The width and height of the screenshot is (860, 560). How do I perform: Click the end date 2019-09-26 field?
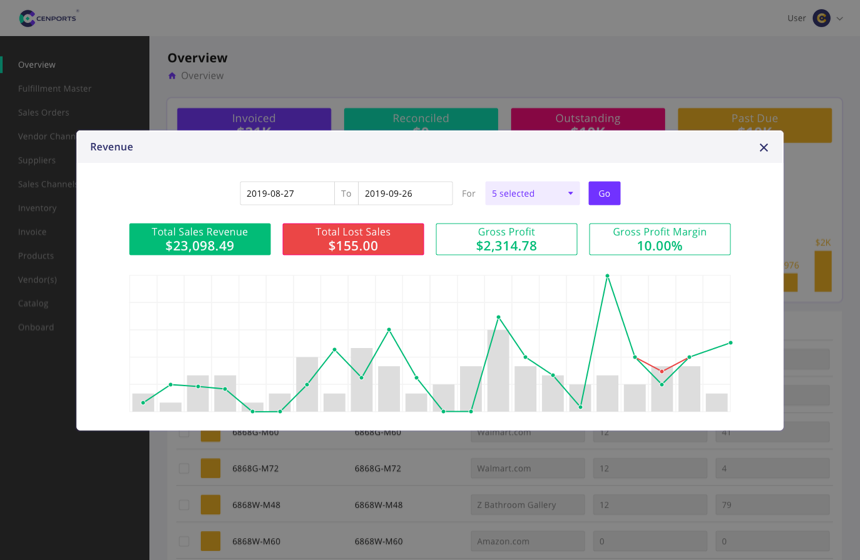point(405,193)
